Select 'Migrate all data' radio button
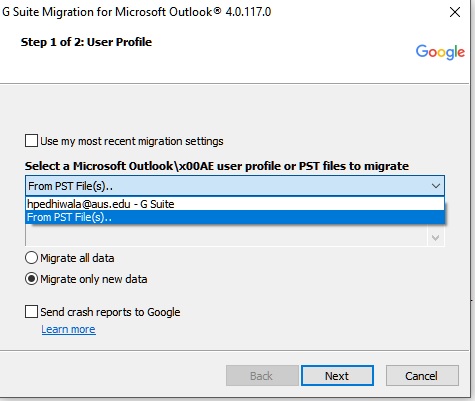Screen dimensions: 475x401 click(31, 258)
